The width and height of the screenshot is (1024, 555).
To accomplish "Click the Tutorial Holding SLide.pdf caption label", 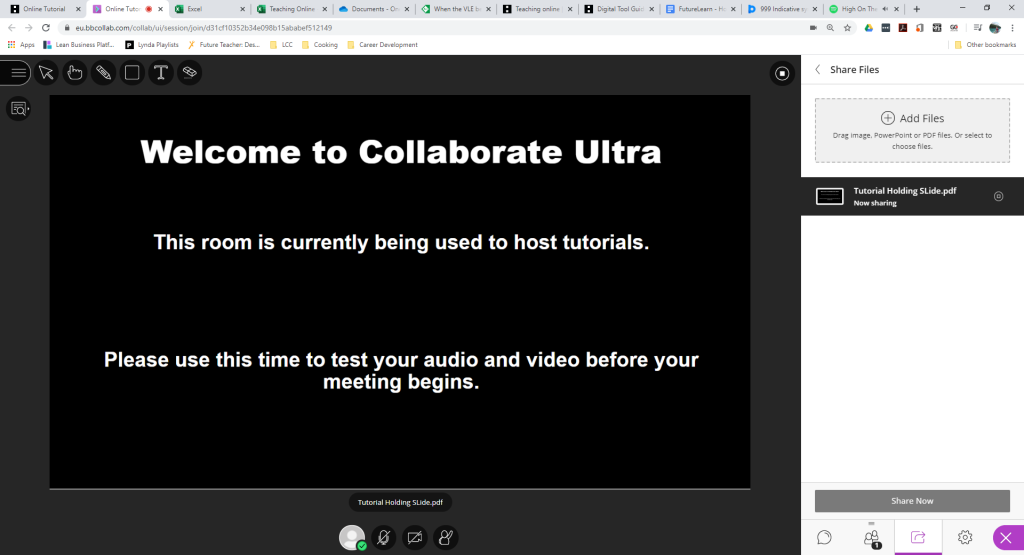I will pos(400,502).
